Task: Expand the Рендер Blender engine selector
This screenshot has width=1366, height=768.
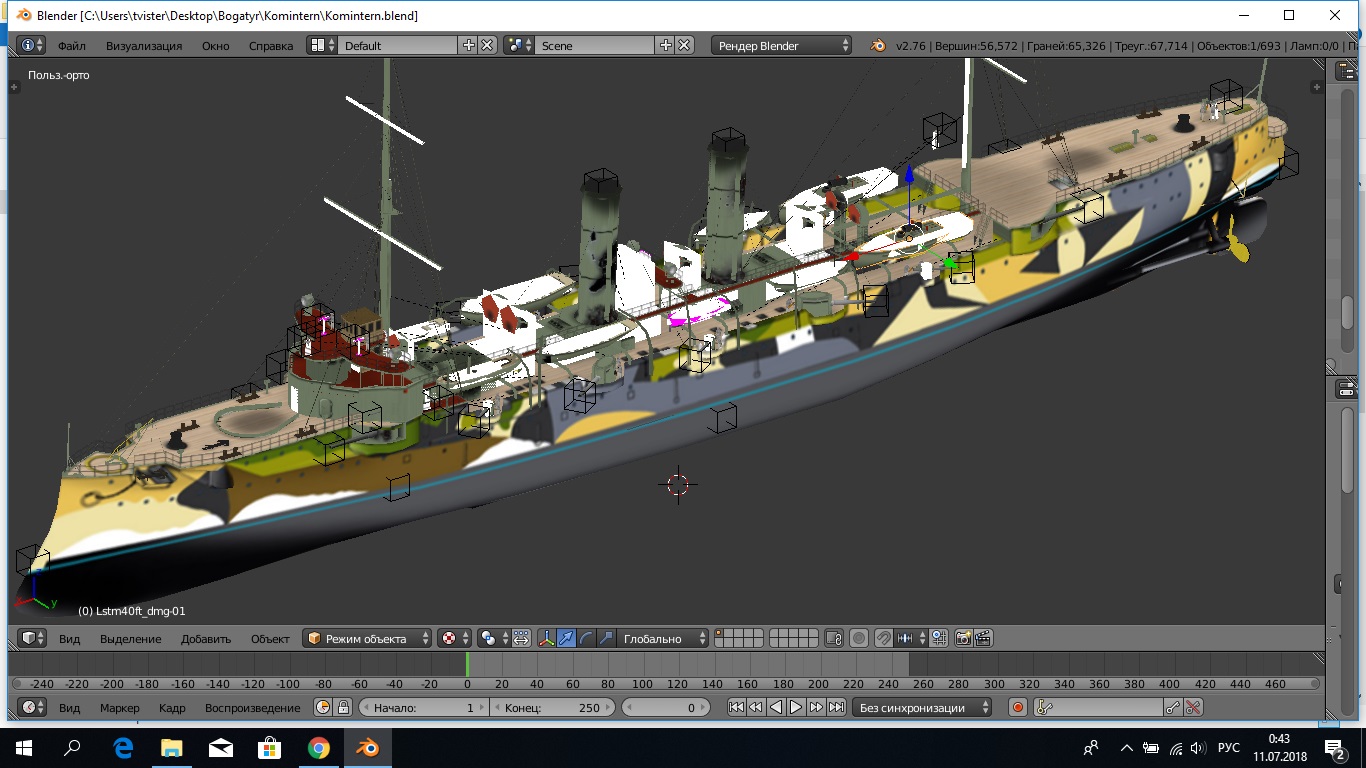Action: tap(782, 45)
